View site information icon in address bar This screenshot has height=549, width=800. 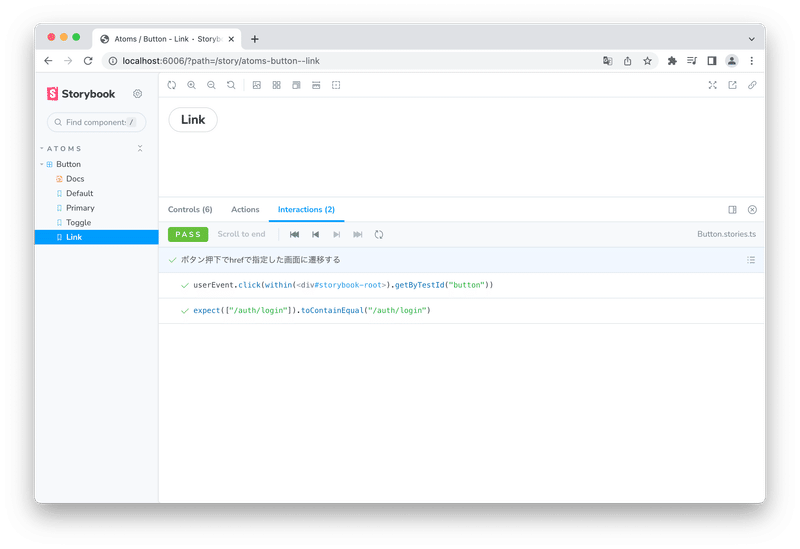(113, 61)
